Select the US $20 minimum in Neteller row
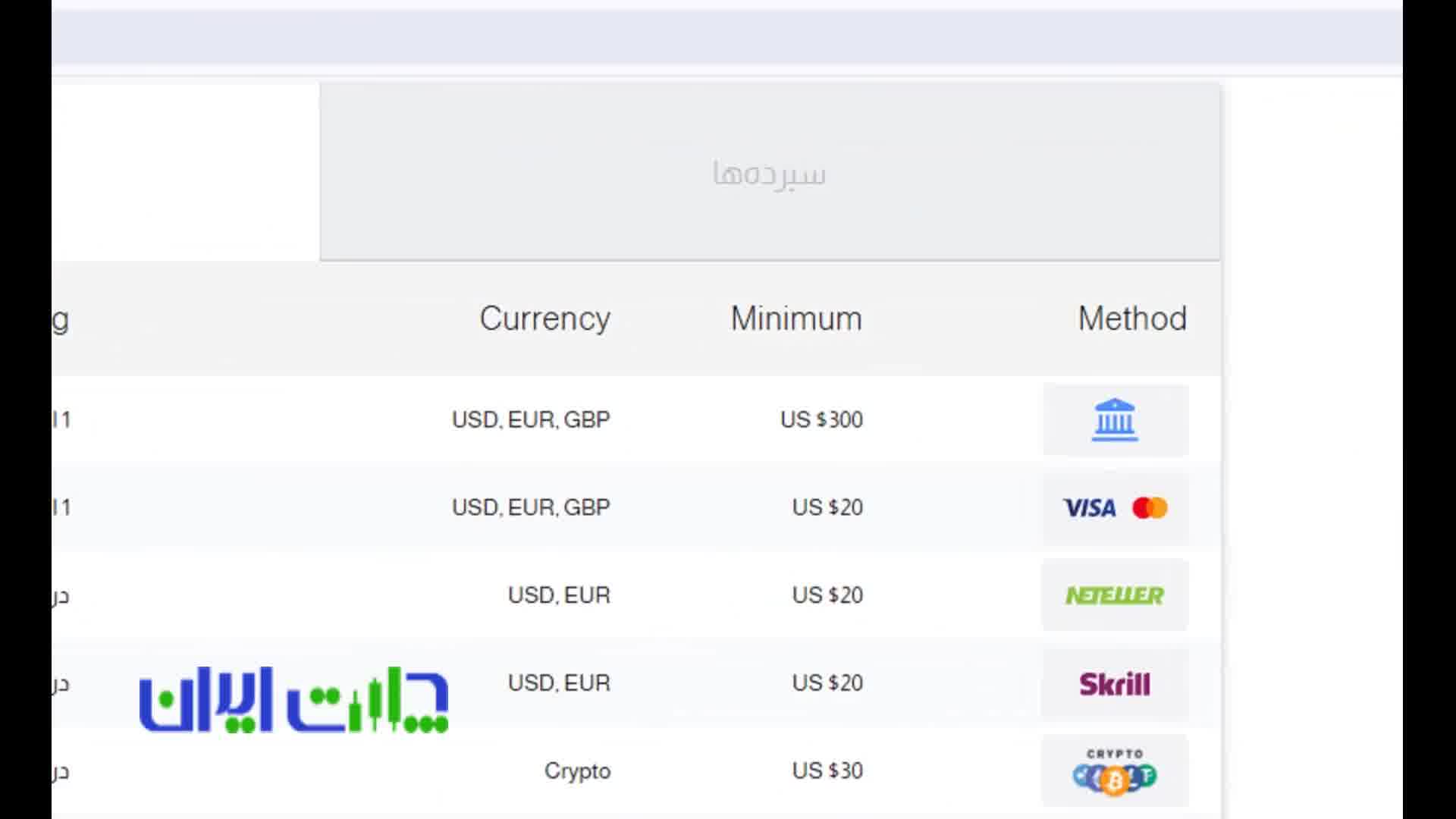Screen dimensions: 1456x819 coord(827,595)
